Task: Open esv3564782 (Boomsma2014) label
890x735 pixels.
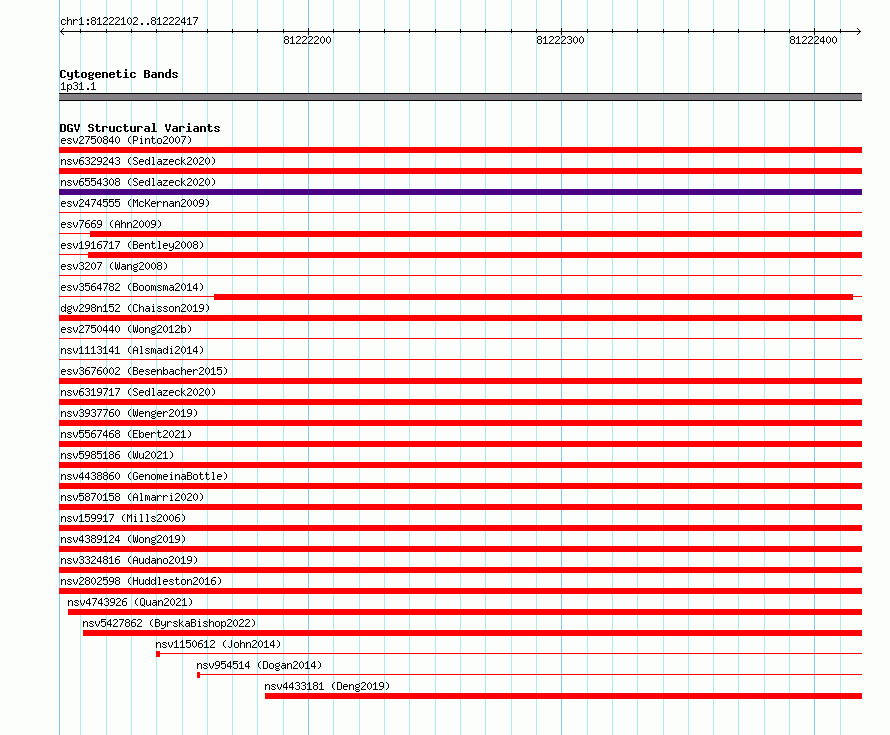Action: (x=132, y=287)
